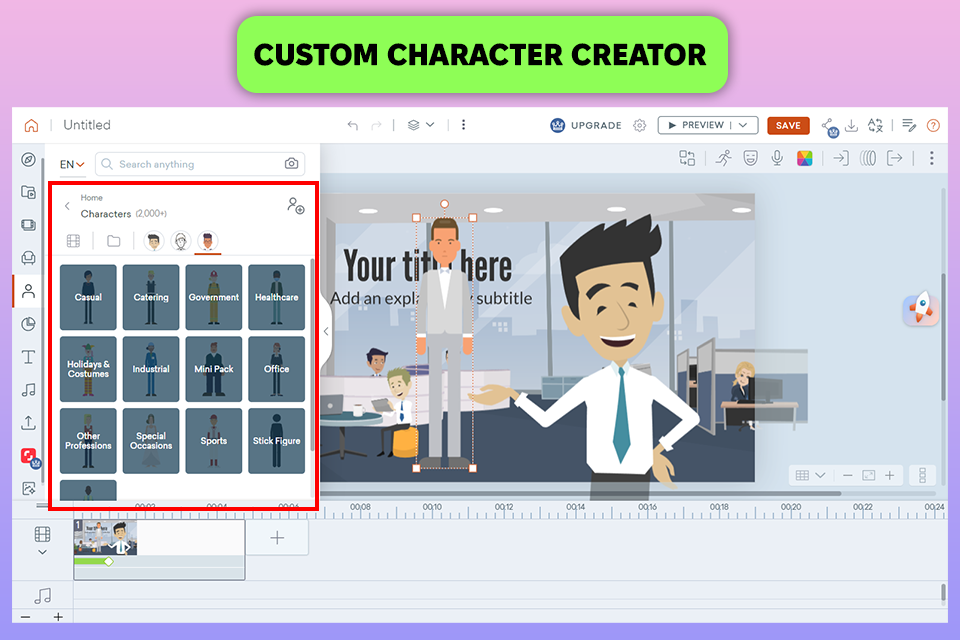
Task: Undo the last action
Action: (x=353, y=126)
